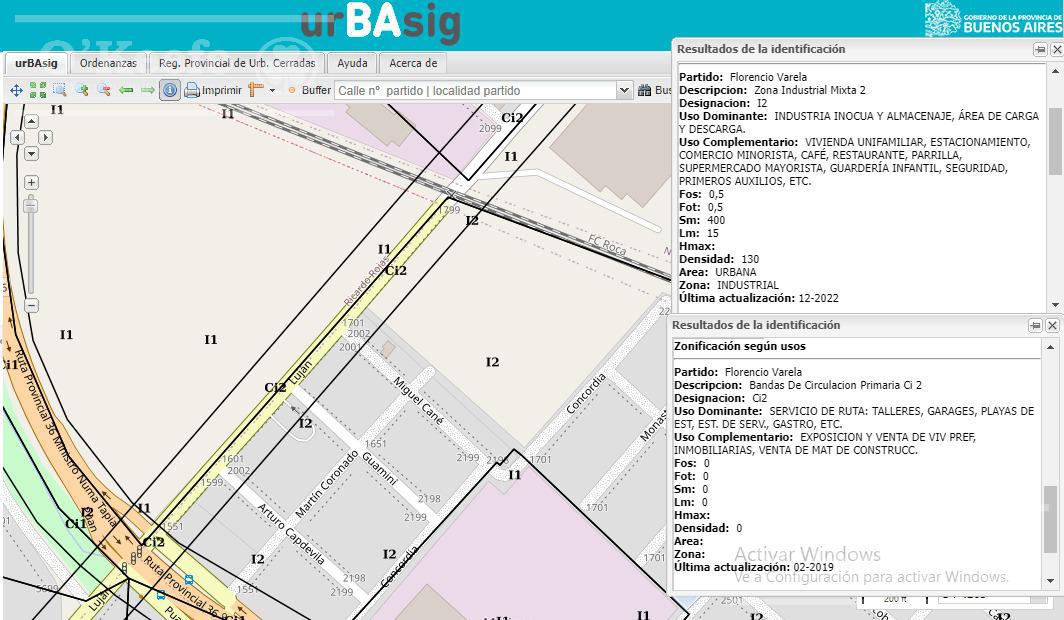Image resolution: width=1064 pixels, height=620 pixels.
Task: Click scroll down arrow in lower results panel
Action: 1050,581
